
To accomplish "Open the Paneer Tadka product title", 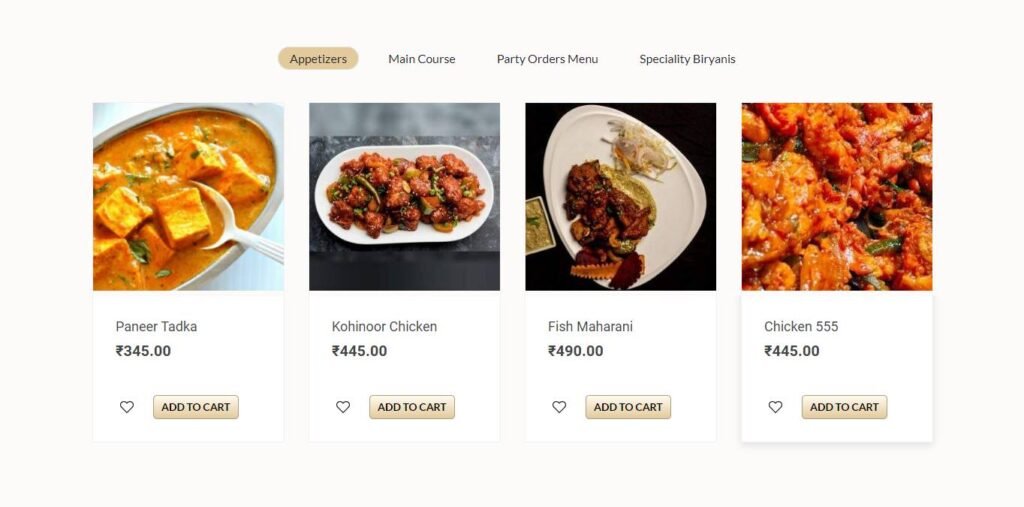I will 156,326.
